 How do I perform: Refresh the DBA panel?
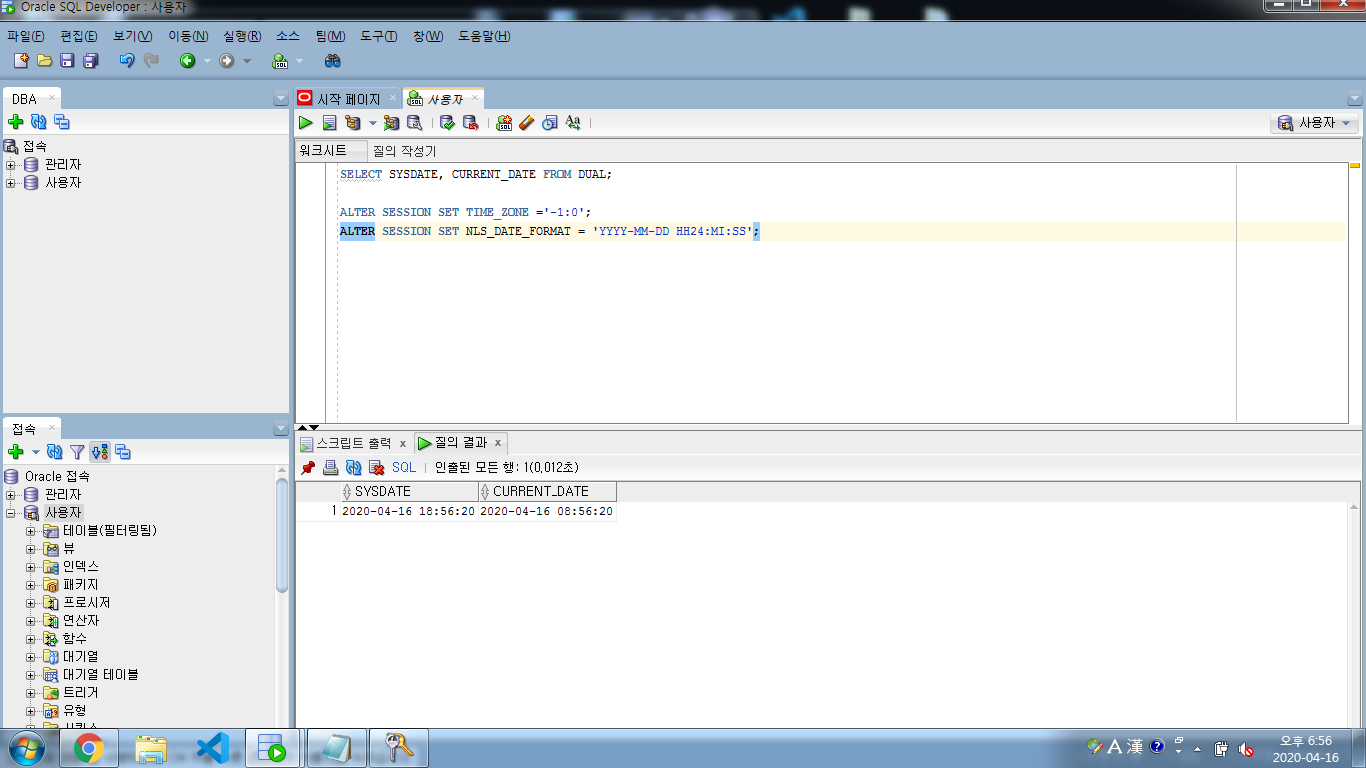coord(39,122)
